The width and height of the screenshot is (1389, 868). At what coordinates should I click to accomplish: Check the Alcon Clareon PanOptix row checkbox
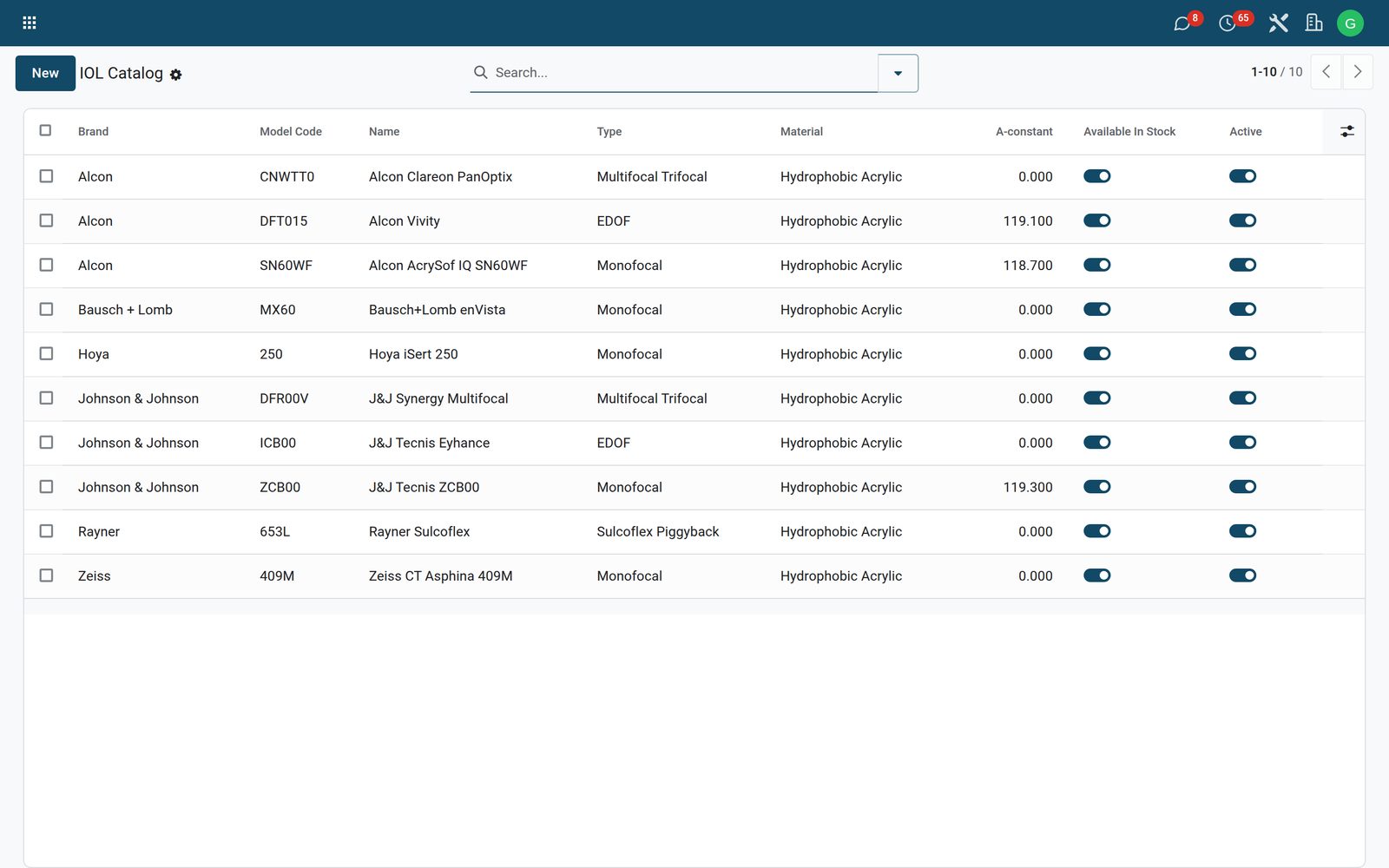46,176
